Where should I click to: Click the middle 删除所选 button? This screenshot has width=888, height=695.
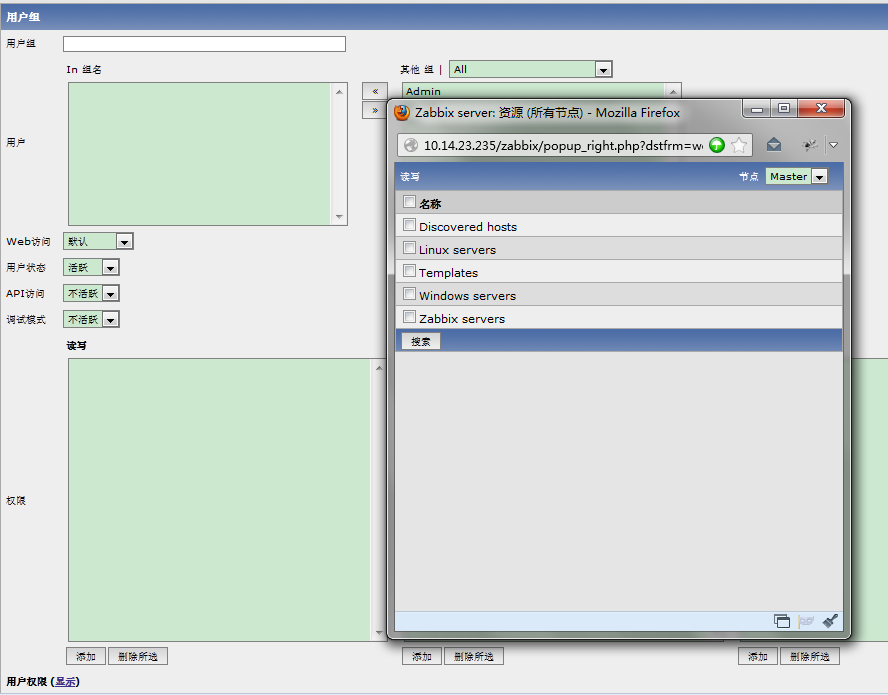[x=474, y=656]
